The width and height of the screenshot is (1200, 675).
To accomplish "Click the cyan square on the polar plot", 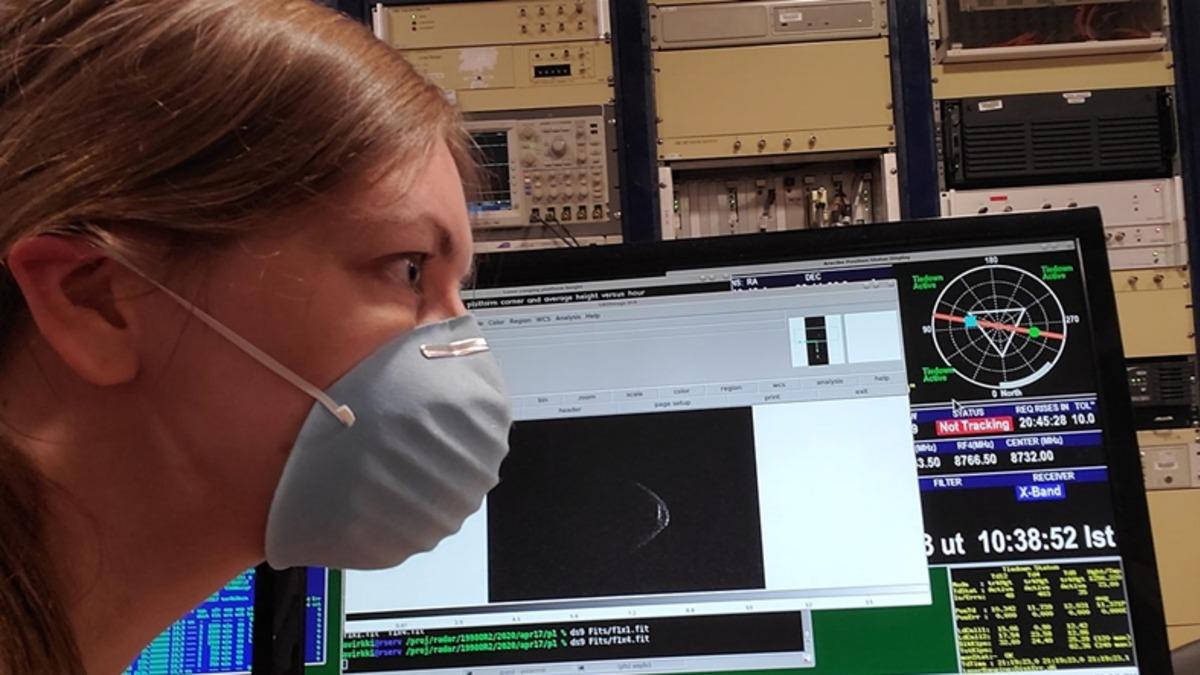I will (970, 321).
